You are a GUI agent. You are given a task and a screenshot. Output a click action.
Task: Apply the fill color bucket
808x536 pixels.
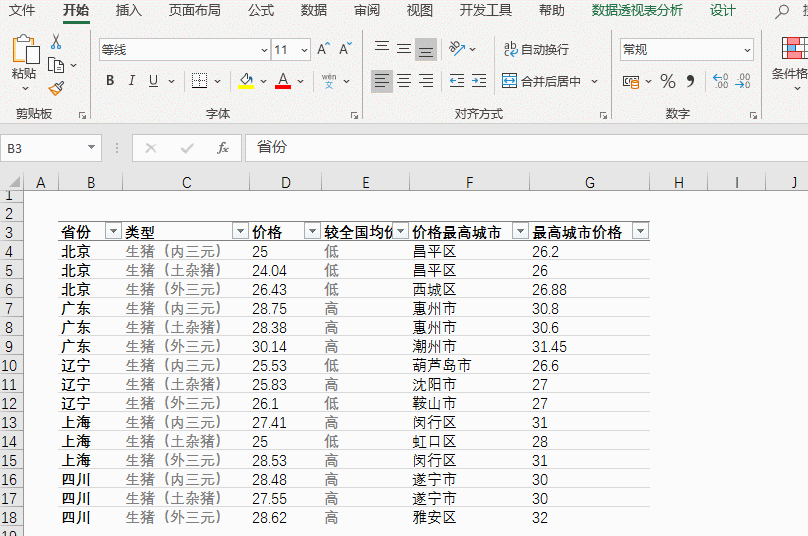(246, 81)
